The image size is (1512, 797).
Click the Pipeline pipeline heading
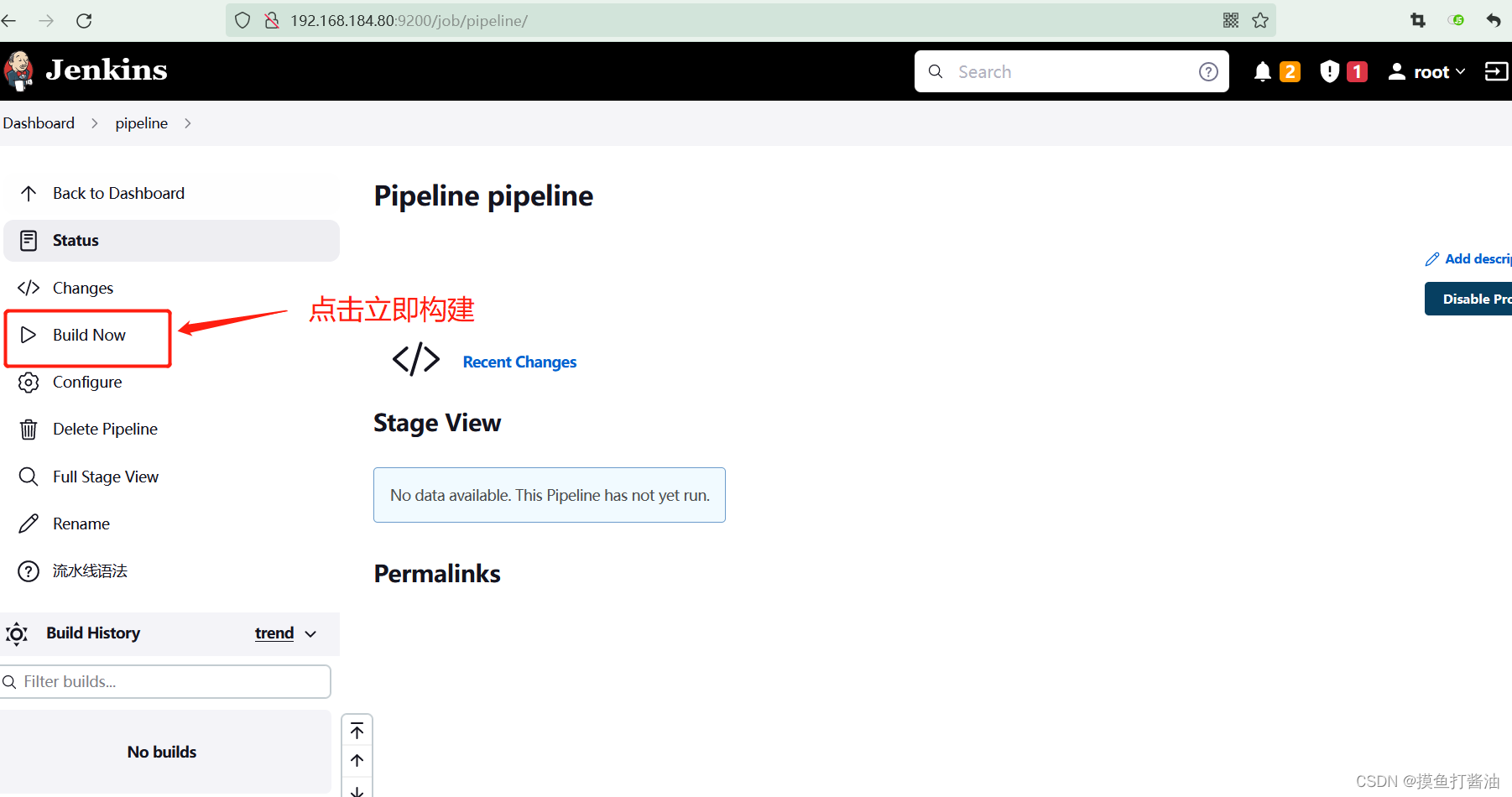(x=483, y=196)
